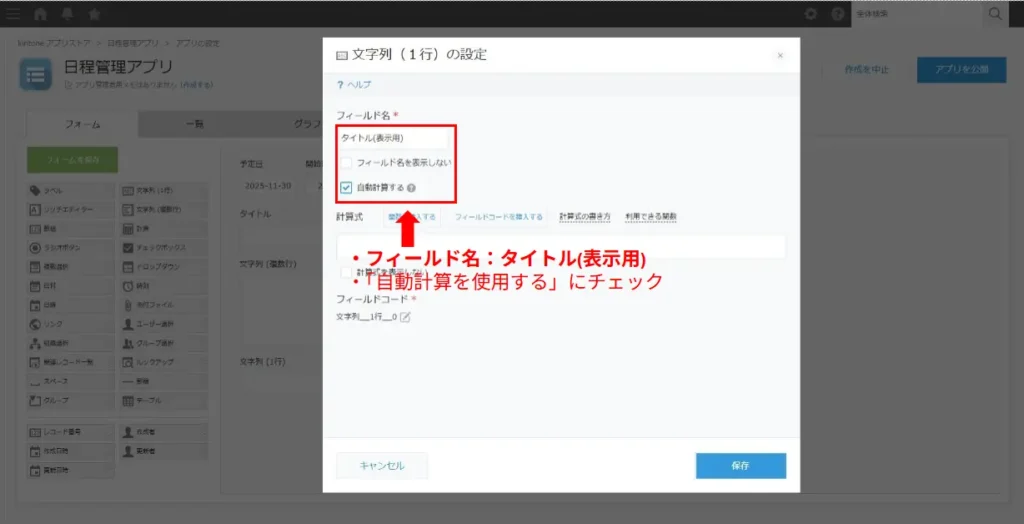Pick the ラジオボタン field in the palette
Viewport: 1024px width, 524px height.
pyautogui.click(x=71, y=248)
